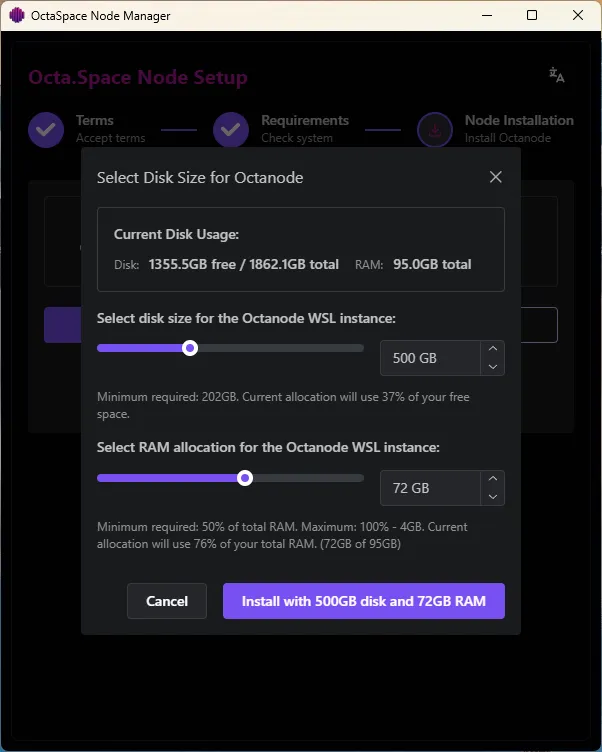Viewport: 602px width, 752px height.
Task: Click the '1355.5GB free / 1862.1GB total' text
Action: click(244, 264)
